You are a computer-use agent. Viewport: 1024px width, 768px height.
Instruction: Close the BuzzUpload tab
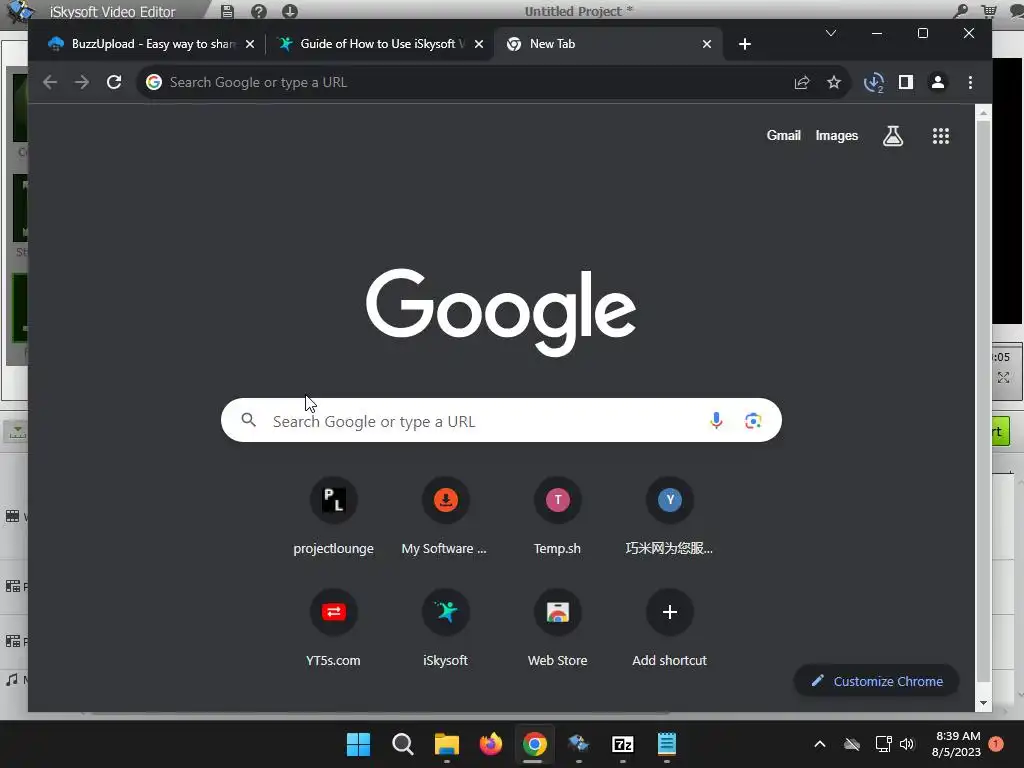click(249, 44)
